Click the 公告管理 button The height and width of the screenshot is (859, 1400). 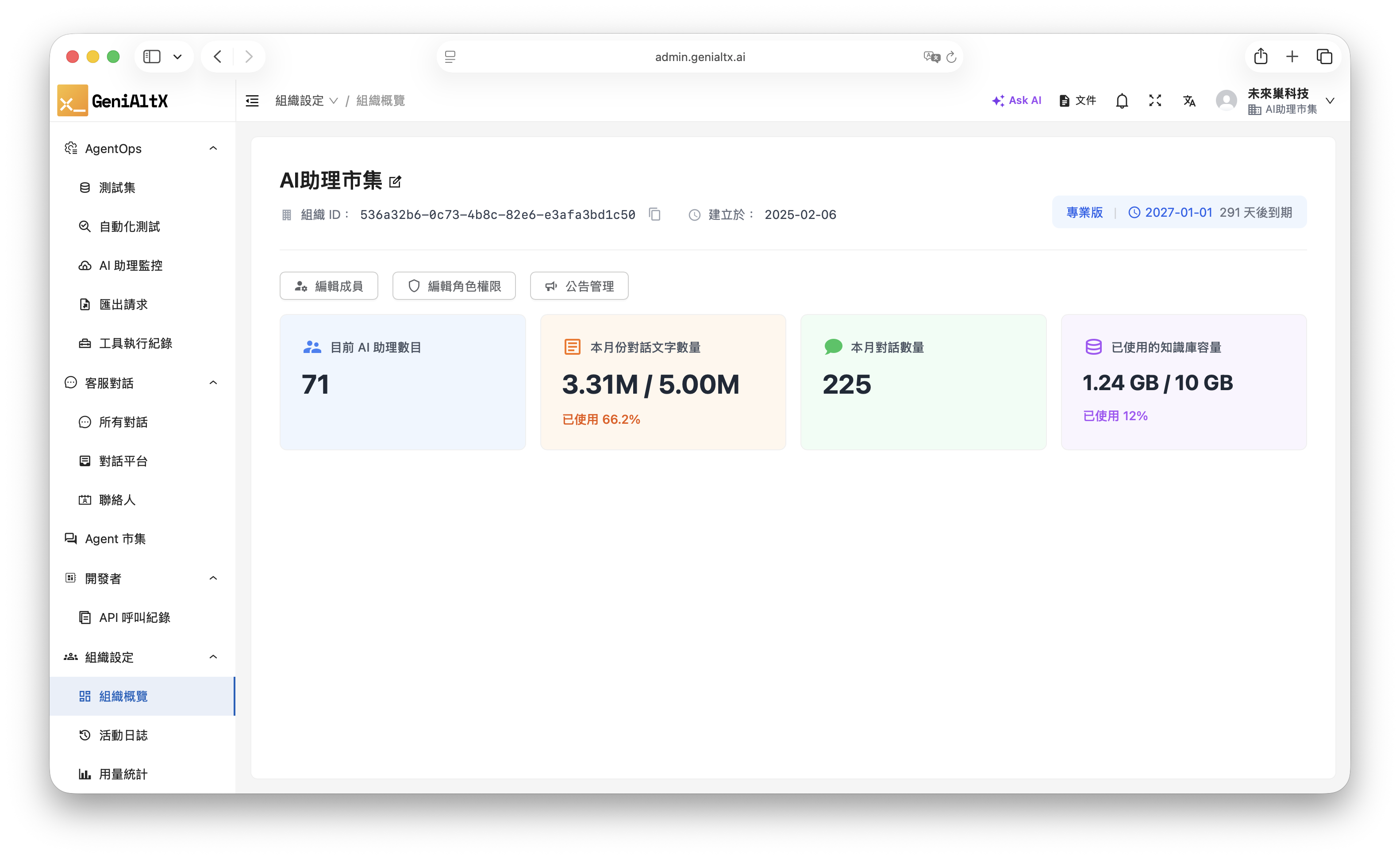point(579,286)
